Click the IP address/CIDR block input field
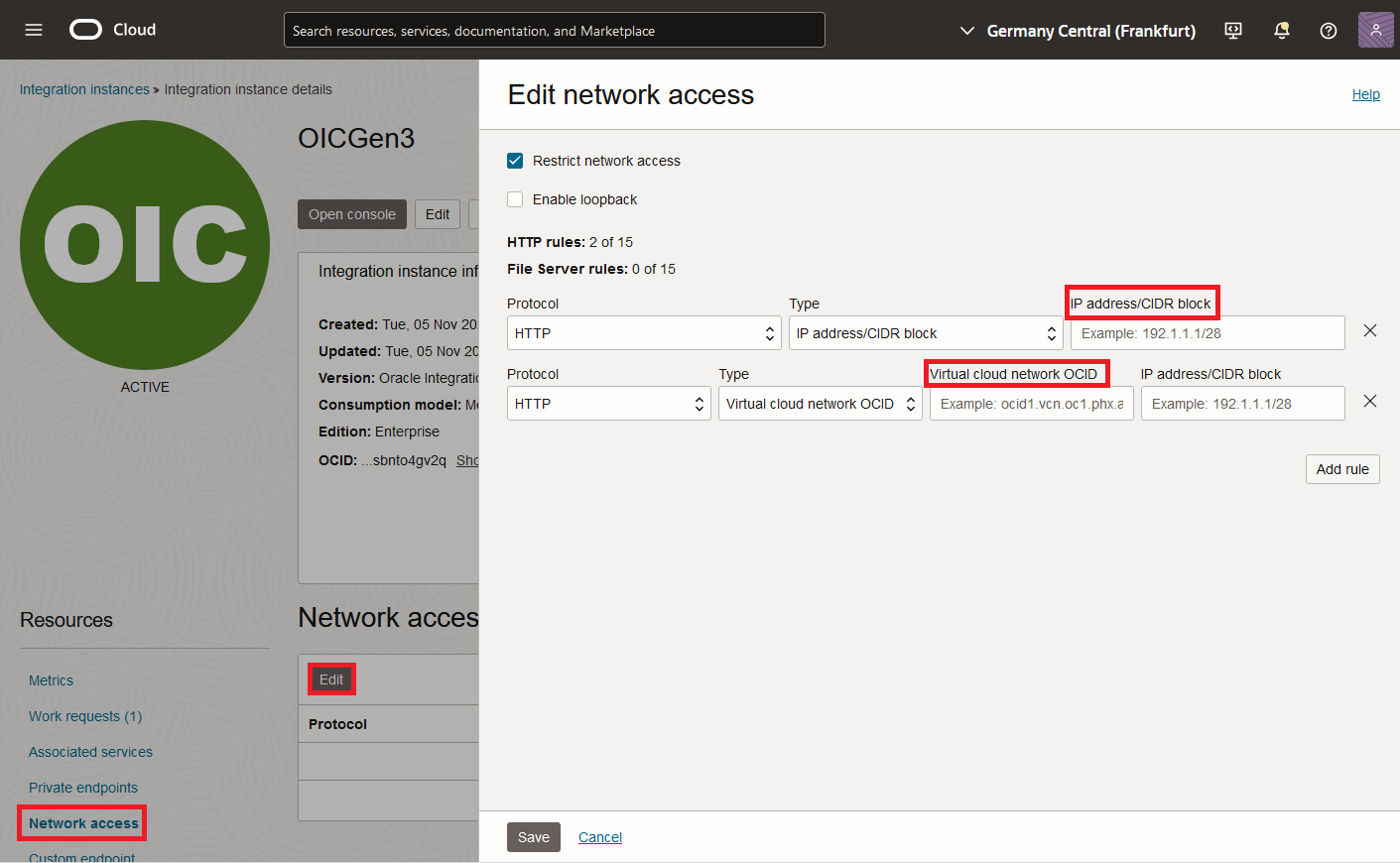1400x863 pixels. 1207,332
